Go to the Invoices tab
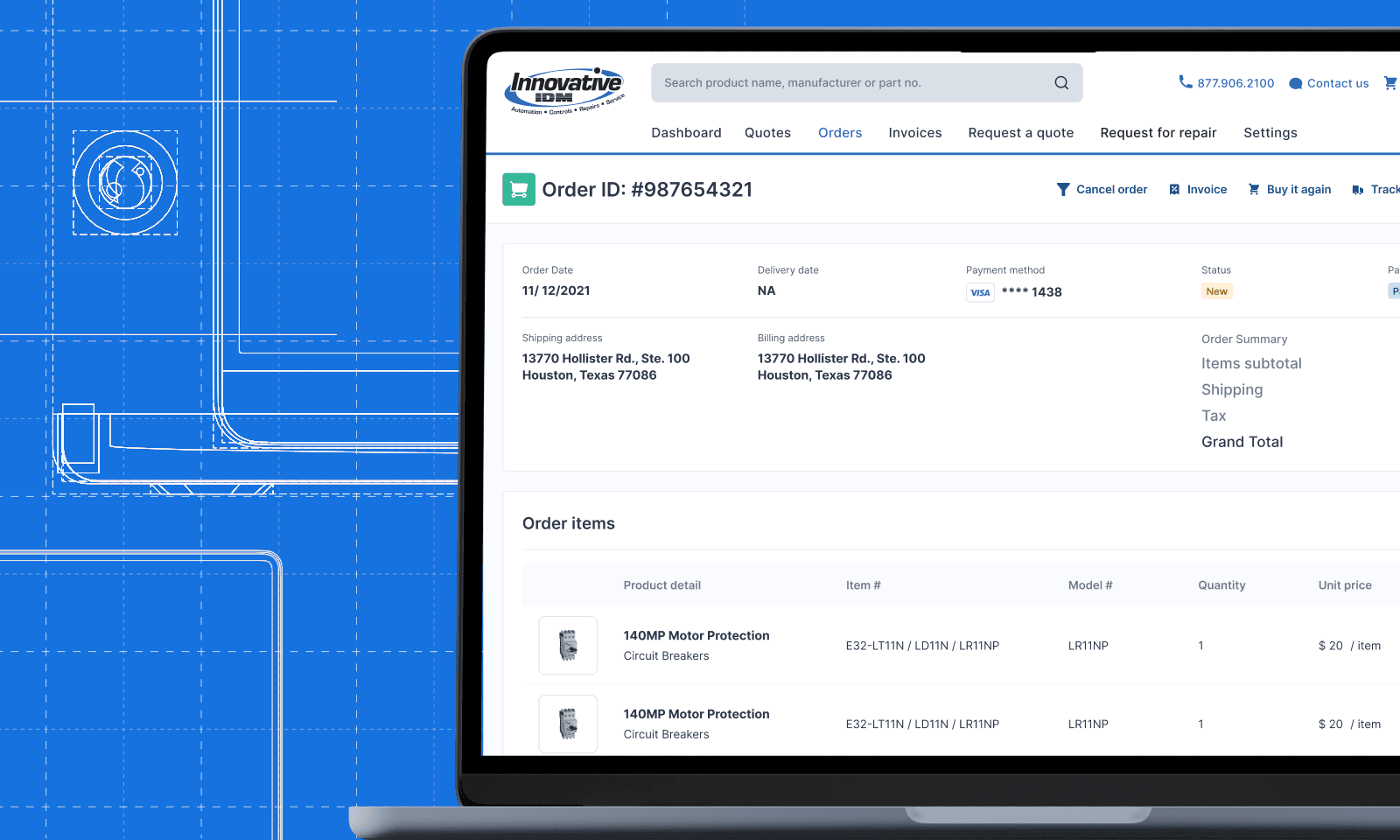 pyautogui.click(x=915, y=133)
